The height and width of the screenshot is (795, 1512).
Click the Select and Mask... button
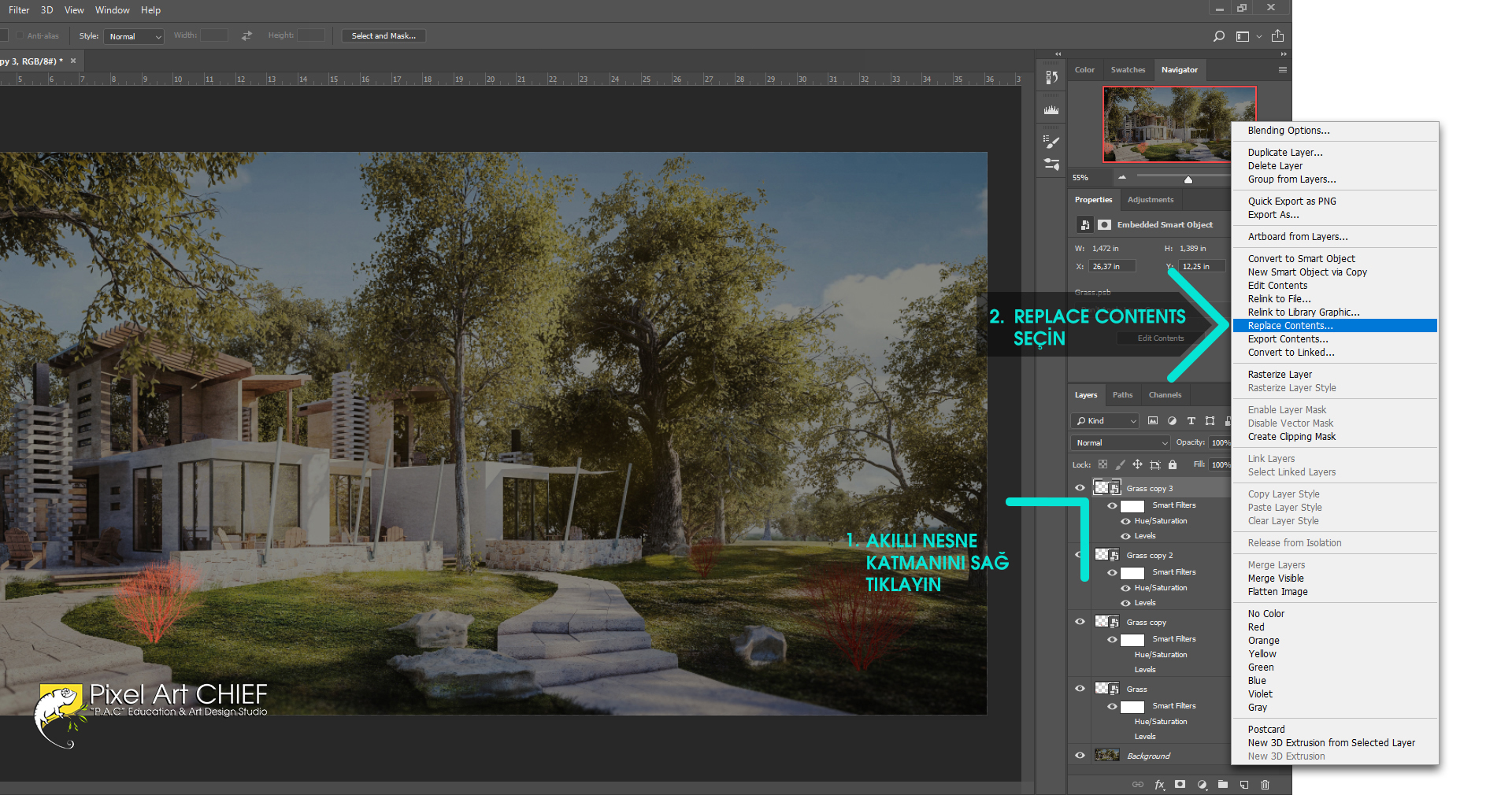click(x=384, y=36)
